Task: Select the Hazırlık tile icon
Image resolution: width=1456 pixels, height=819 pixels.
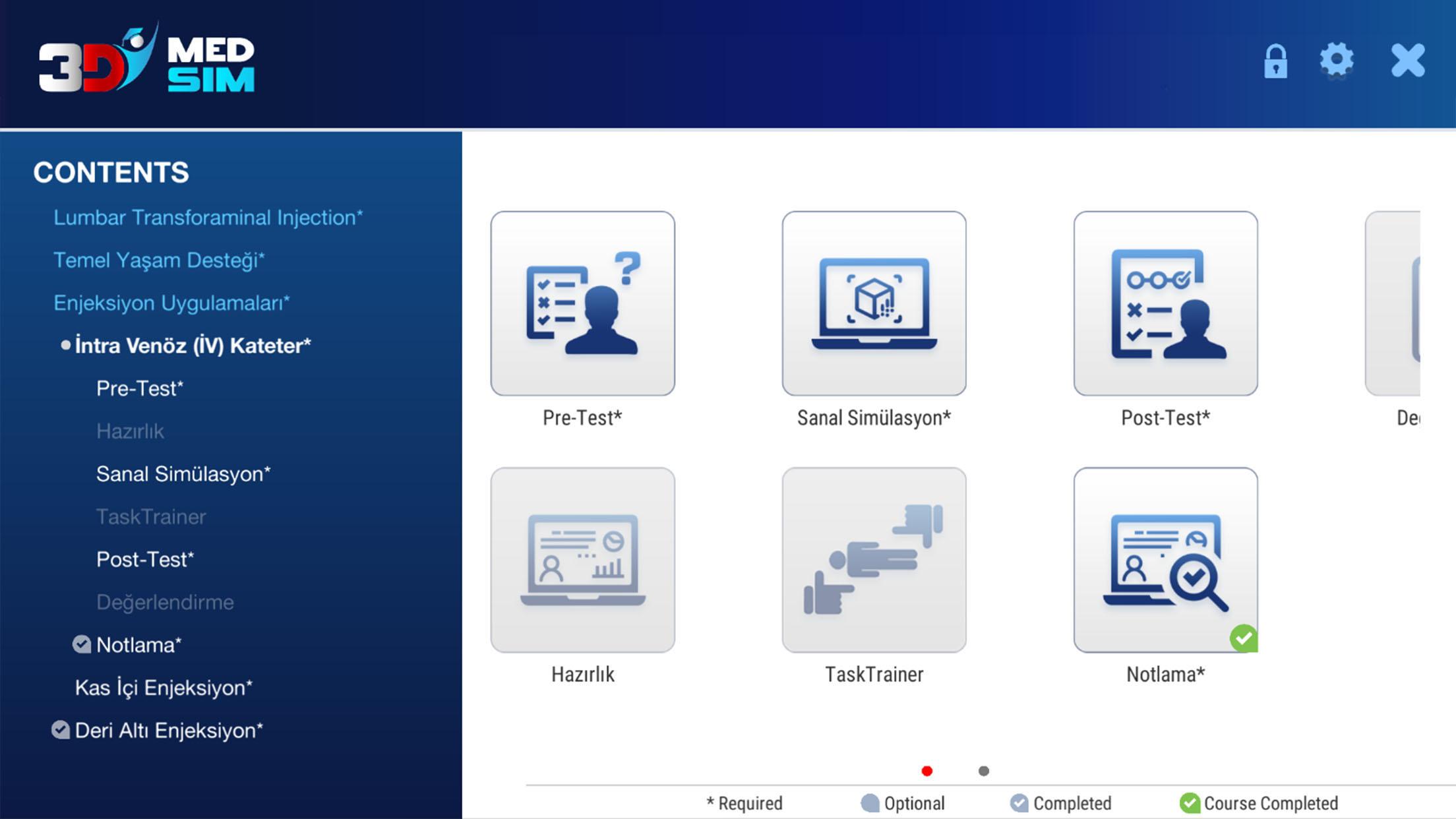Action: (582, 560)
